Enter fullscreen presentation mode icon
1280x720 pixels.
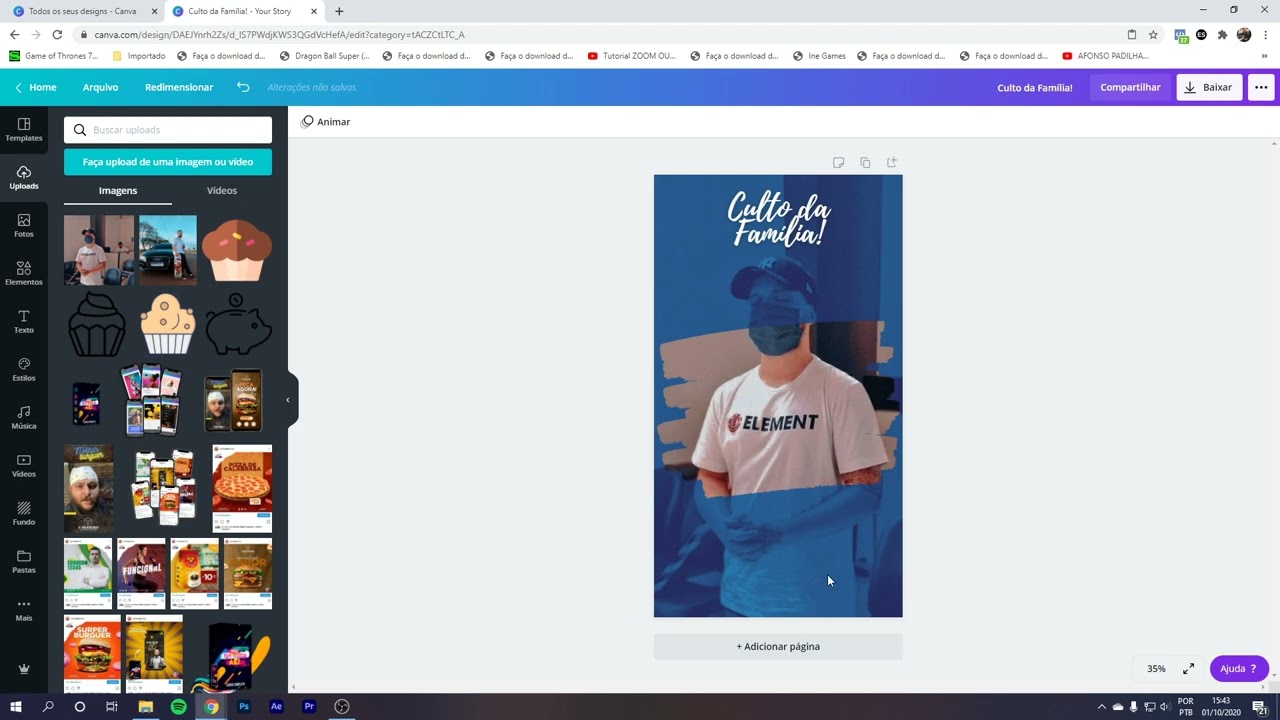1188,669
